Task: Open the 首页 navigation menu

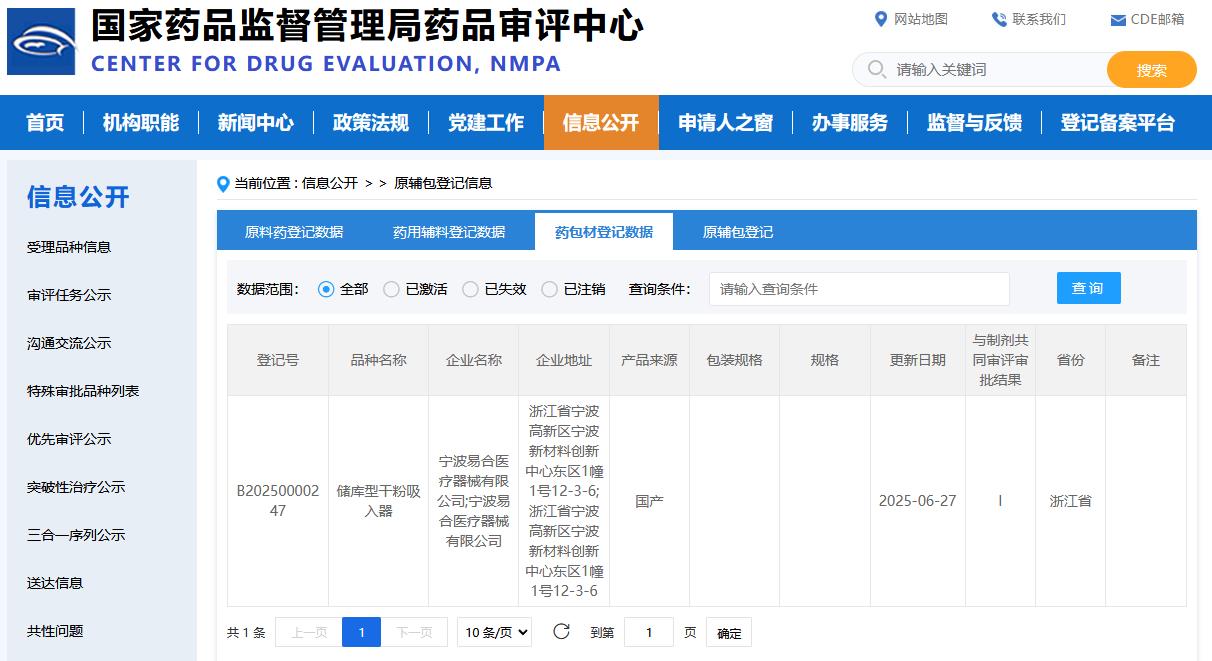Action: 45,122
